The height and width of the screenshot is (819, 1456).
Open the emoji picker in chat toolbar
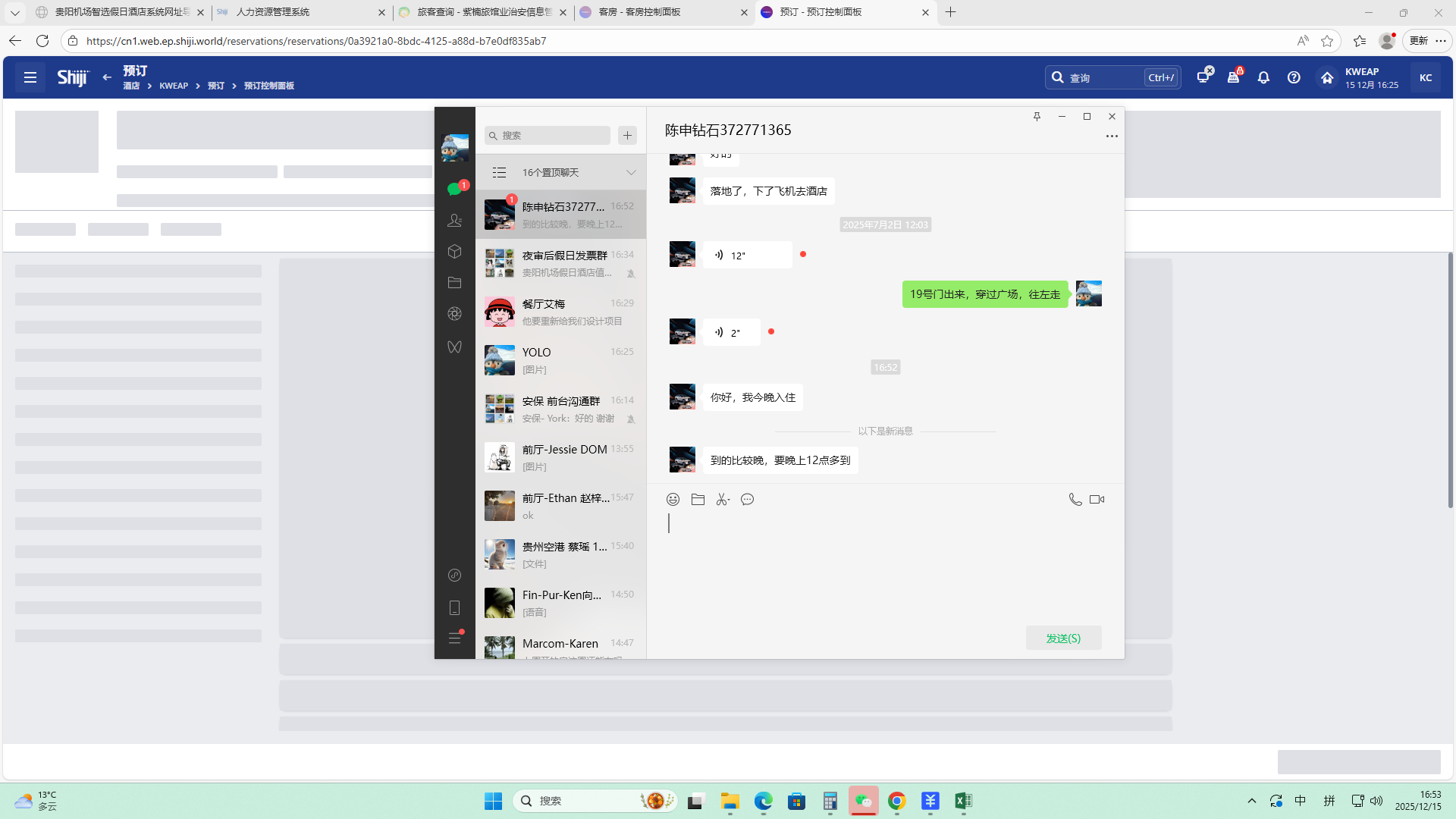tap(673, 500)
